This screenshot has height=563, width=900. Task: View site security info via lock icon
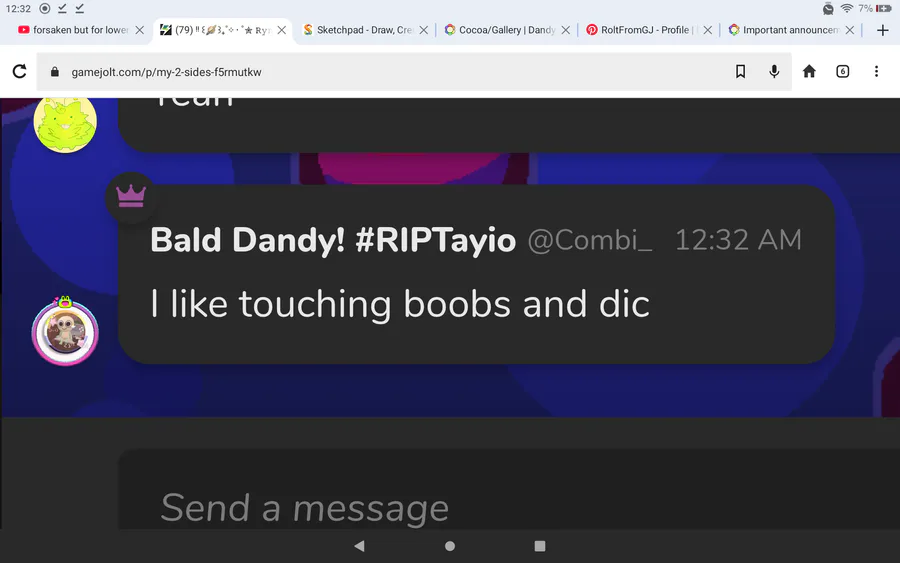pos(55,72)
